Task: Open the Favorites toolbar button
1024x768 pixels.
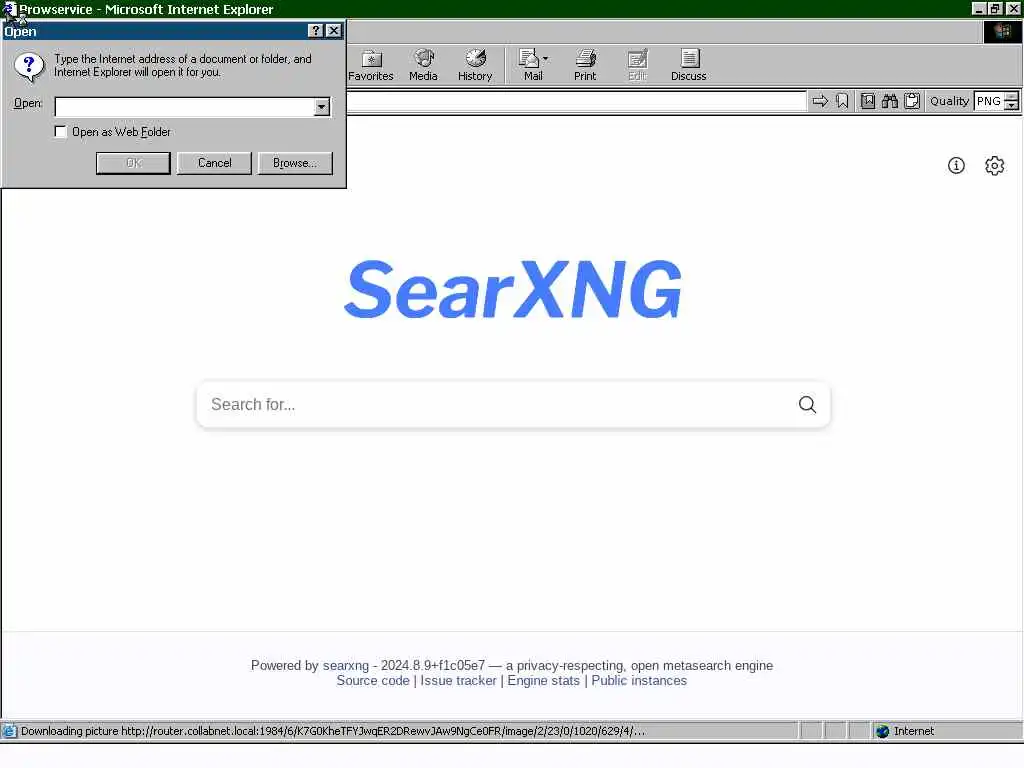Action: pos(370,65)
